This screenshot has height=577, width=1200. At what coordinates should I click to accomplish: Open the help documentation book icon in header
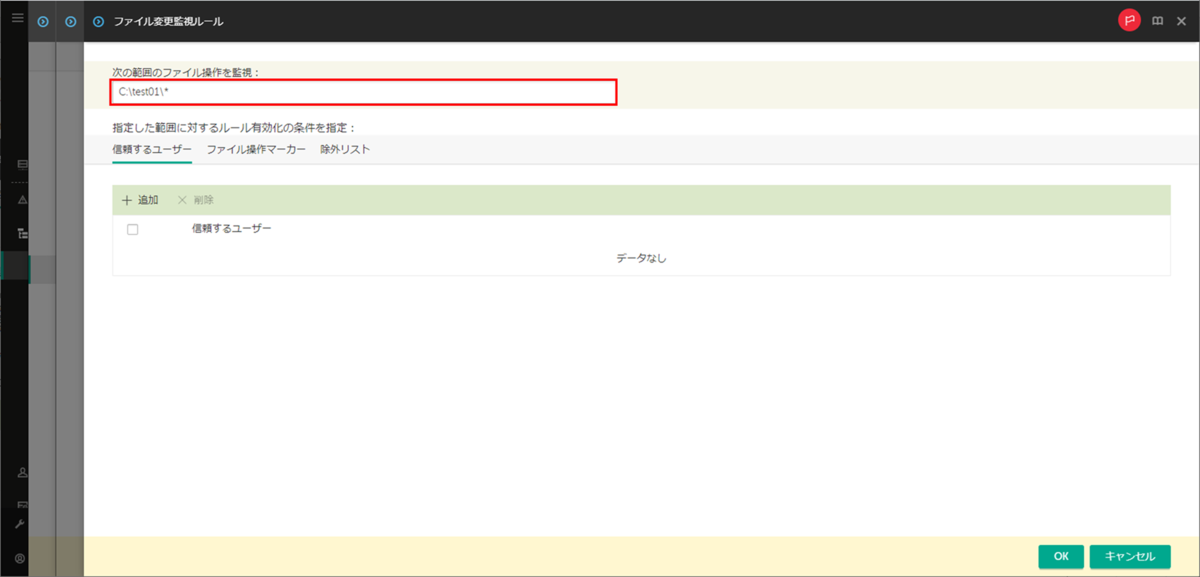click(1156, 19)
